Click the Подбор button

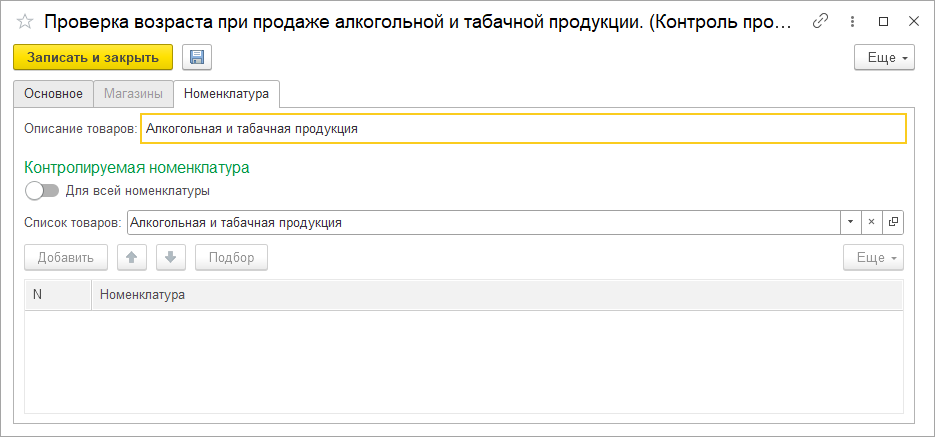231,258
